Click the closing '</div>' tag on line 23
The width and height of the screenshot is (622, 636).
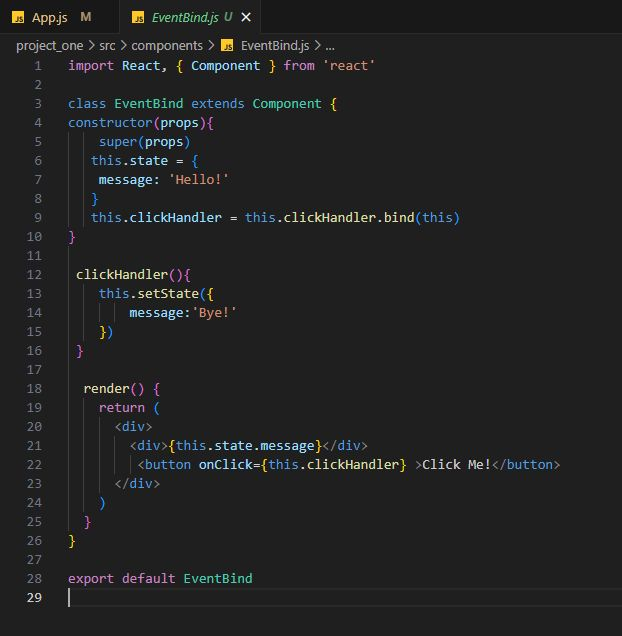click(137, 483)
